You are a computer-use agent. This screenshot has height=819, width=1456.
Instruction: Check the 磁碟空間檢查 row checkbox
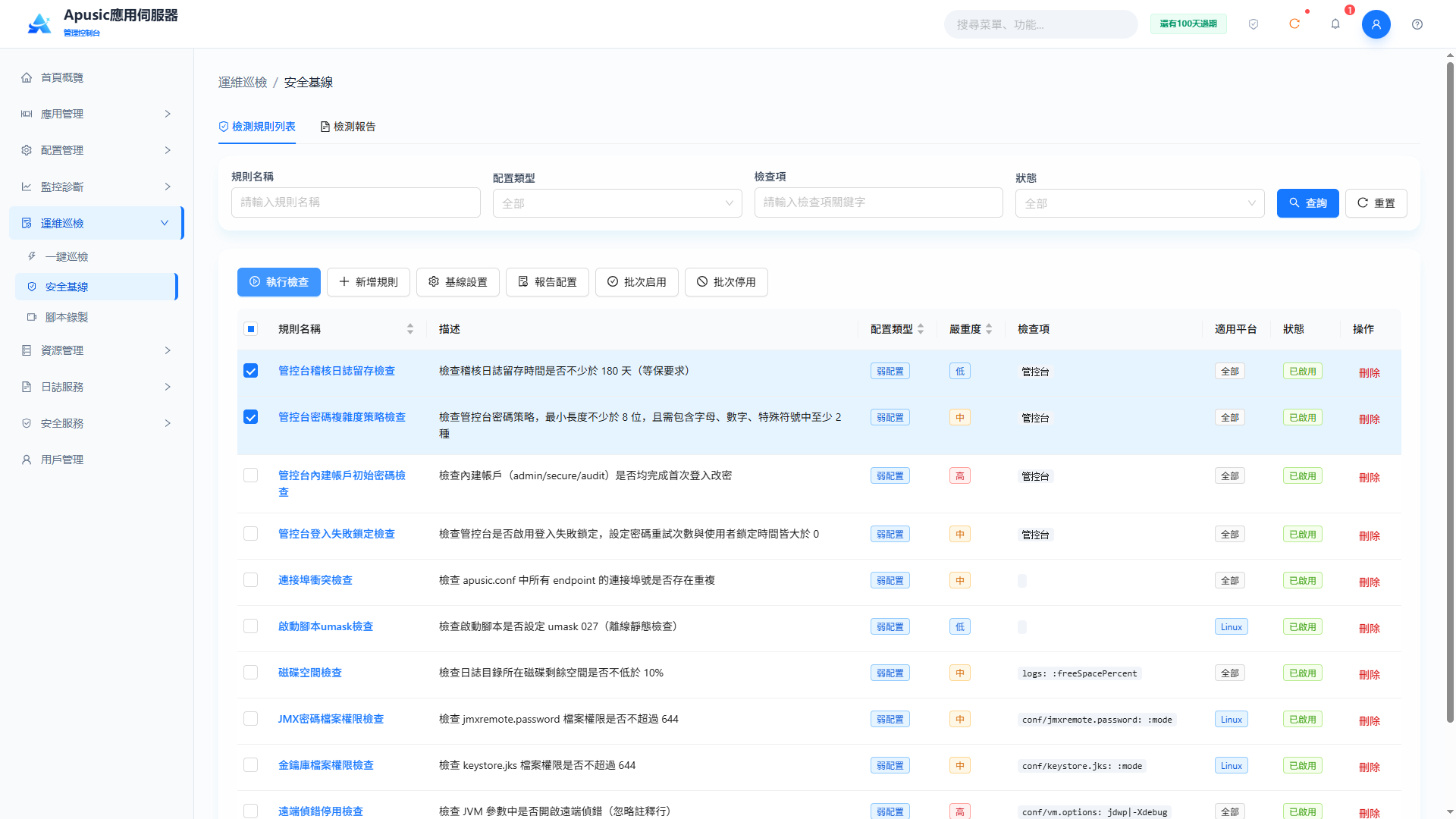click(x=251, y=673)
